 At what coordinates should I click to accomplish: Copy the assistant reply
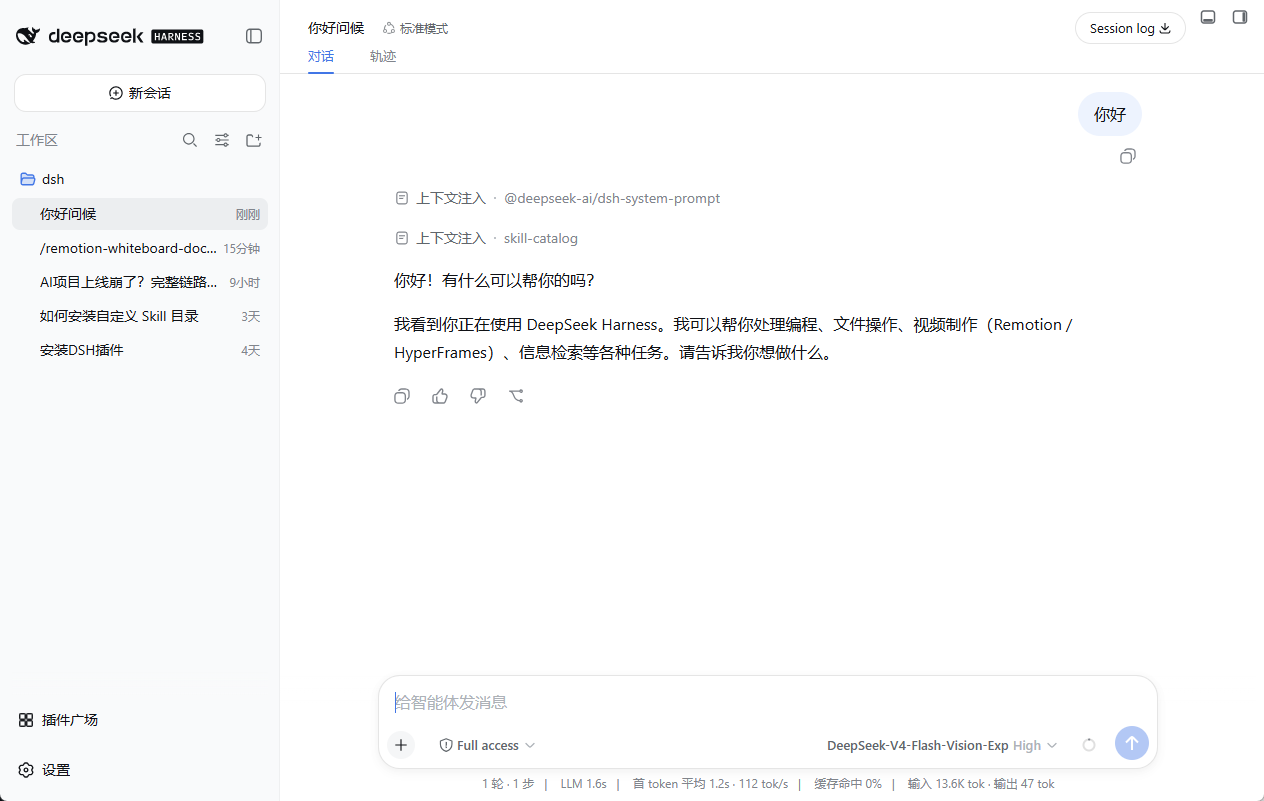402,396
